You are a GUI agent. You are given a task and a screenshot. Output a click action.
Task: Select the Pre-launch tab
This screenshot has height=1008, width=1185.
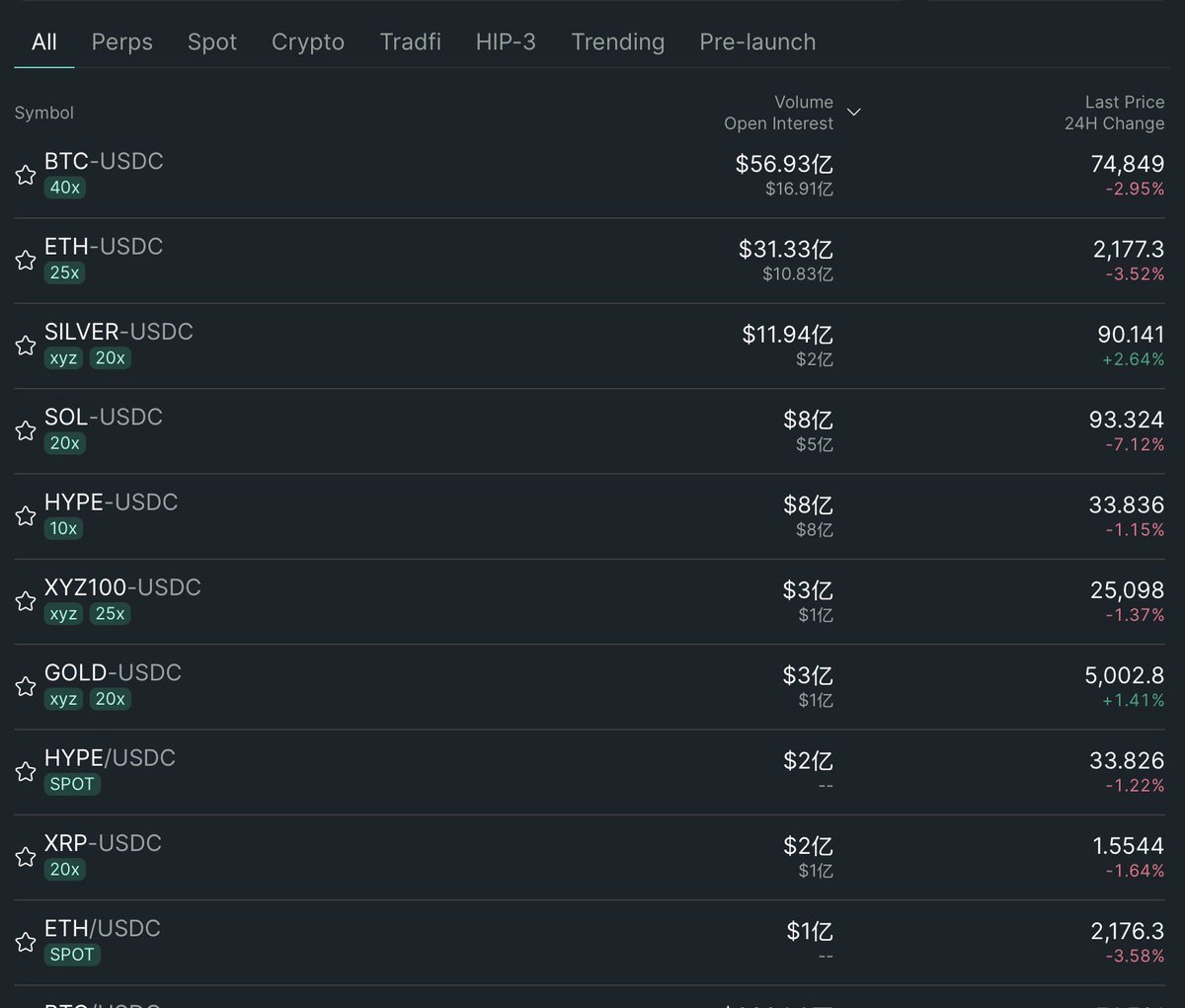click(757, 42)
